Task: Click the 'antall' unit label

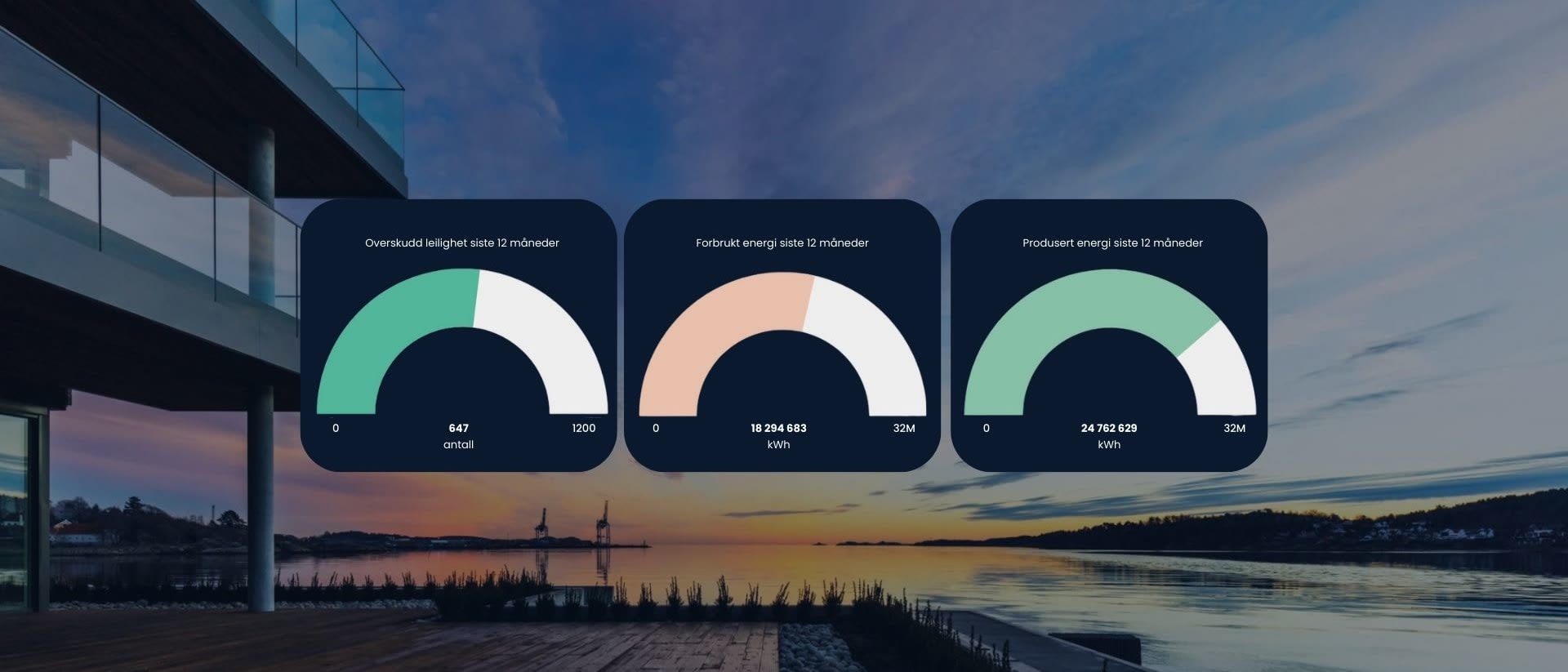Action: [458, 444]
